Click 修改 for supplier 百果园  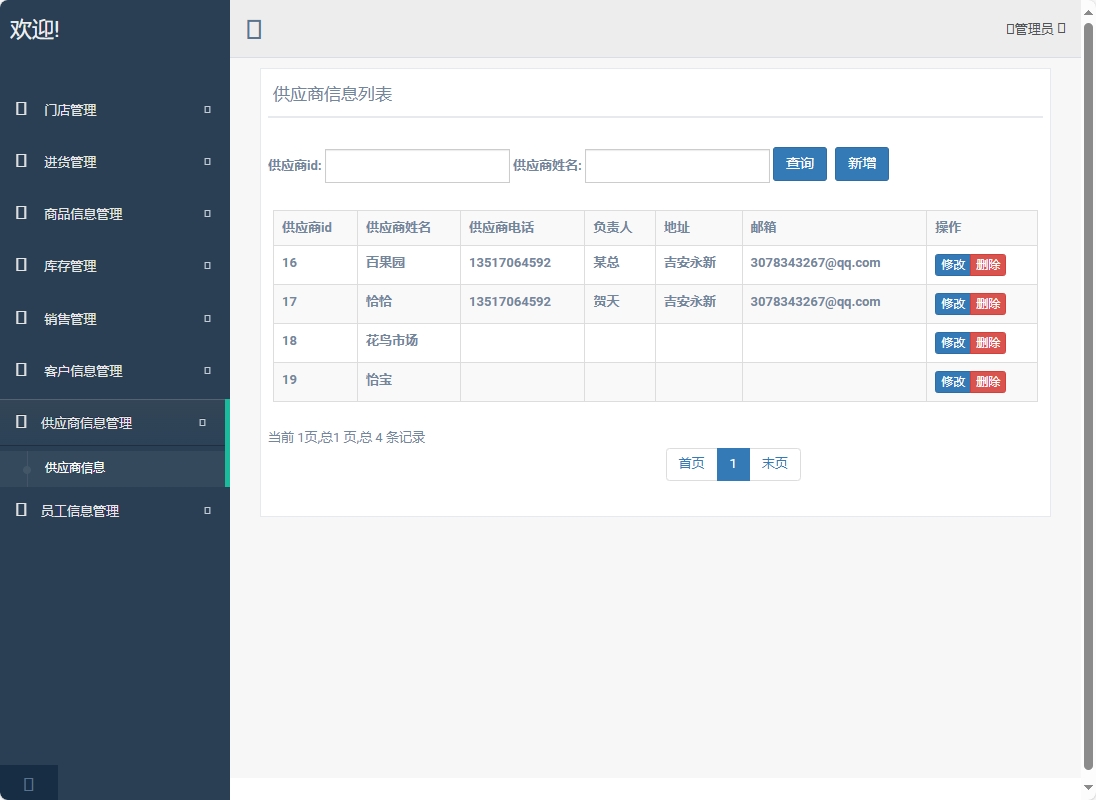(x=950, y=264)
